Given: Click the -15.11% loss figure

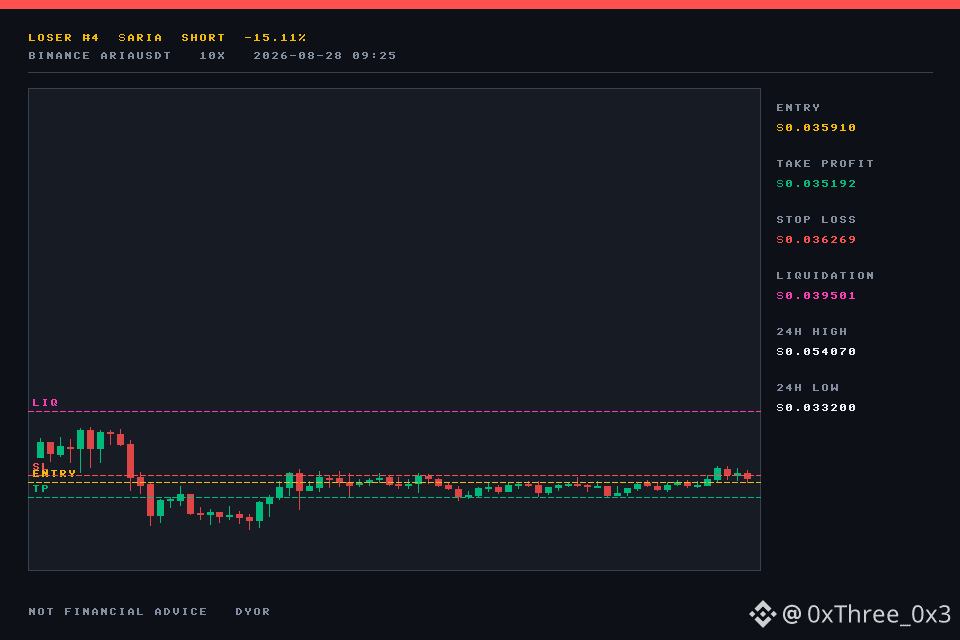Looking at the screenshot, I should tap(275, 37).
